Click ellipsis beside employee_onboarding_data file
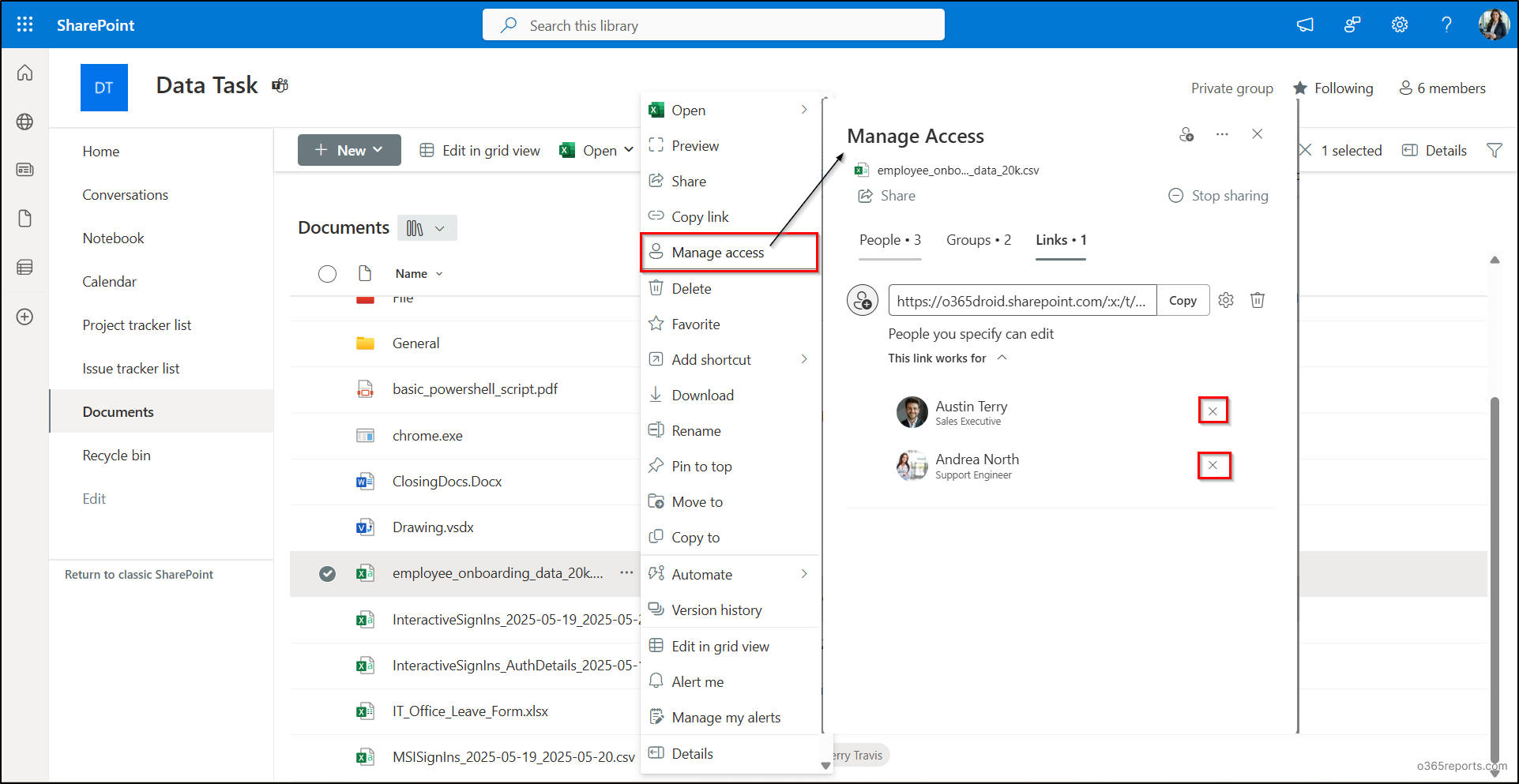This screenshot has width=1519, height=784. pyautogui.click(x=626, y=572)
